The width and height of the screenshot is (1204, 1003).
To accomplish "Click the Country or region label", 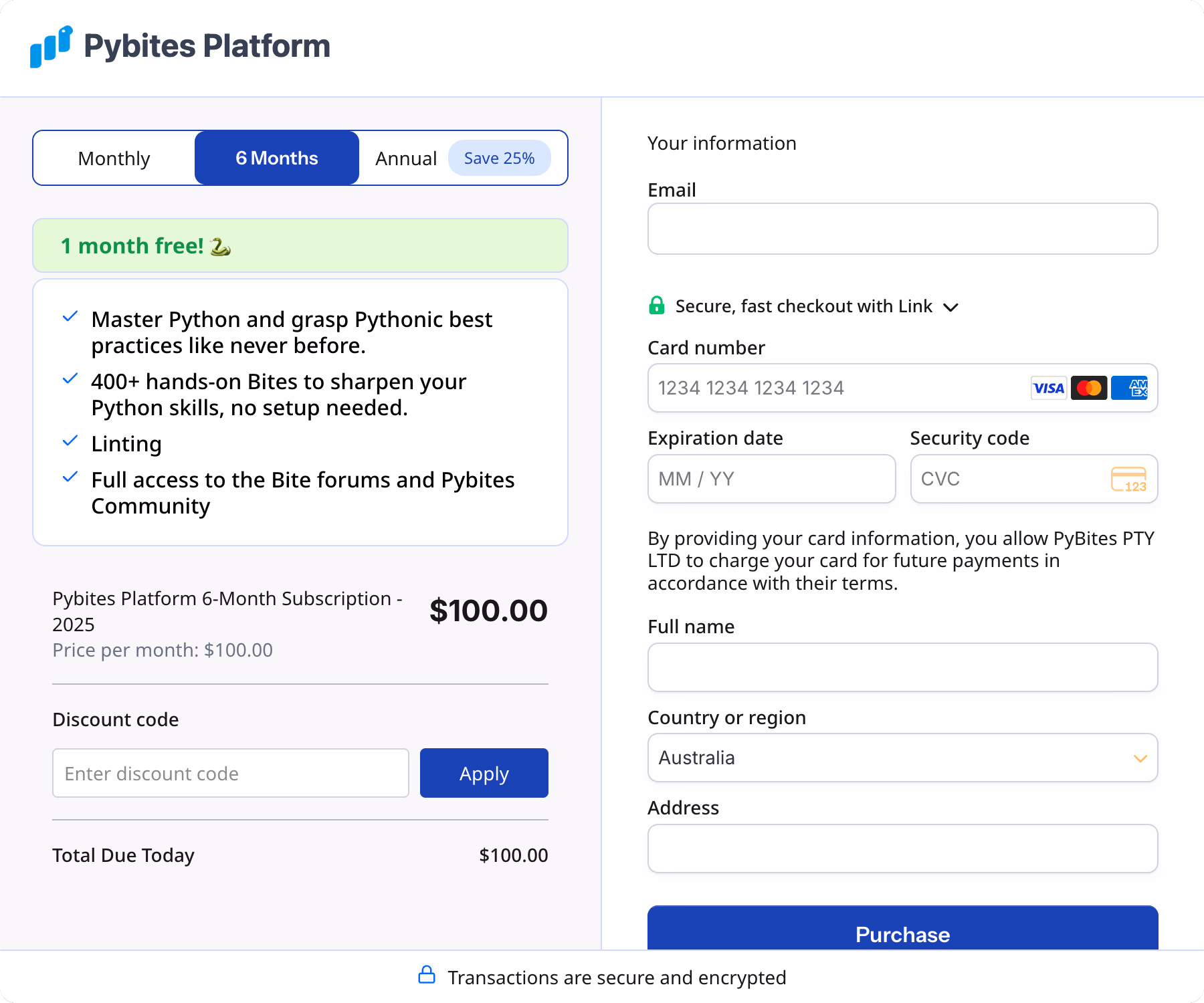I will [x=726, y=717].
